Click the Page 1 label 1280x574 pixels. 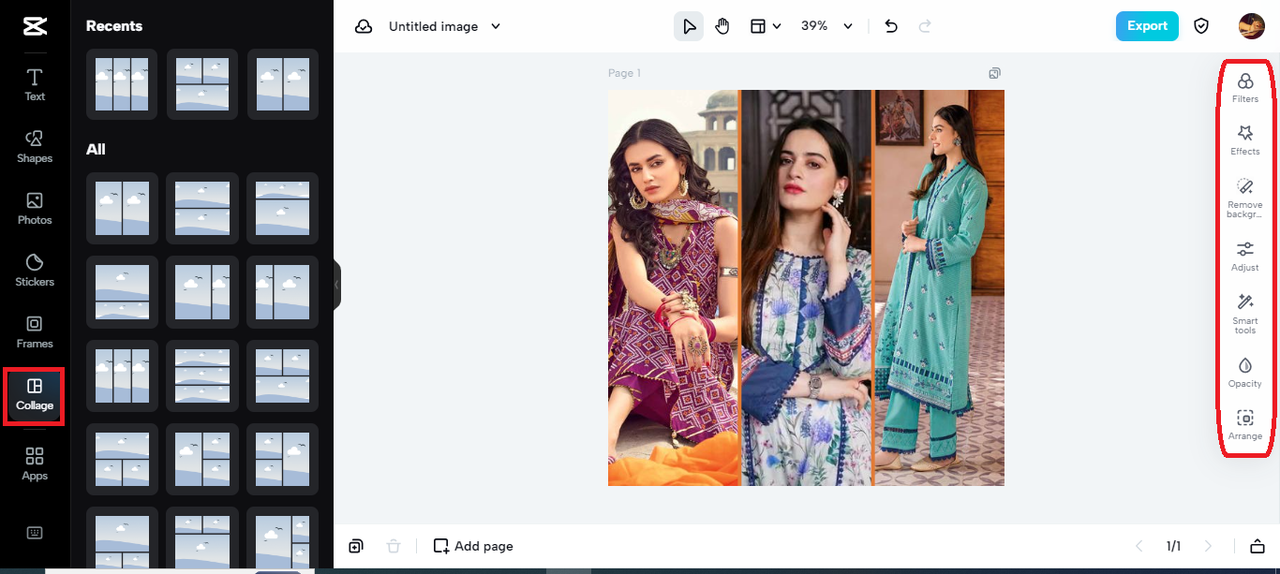[x=624, y=73]
